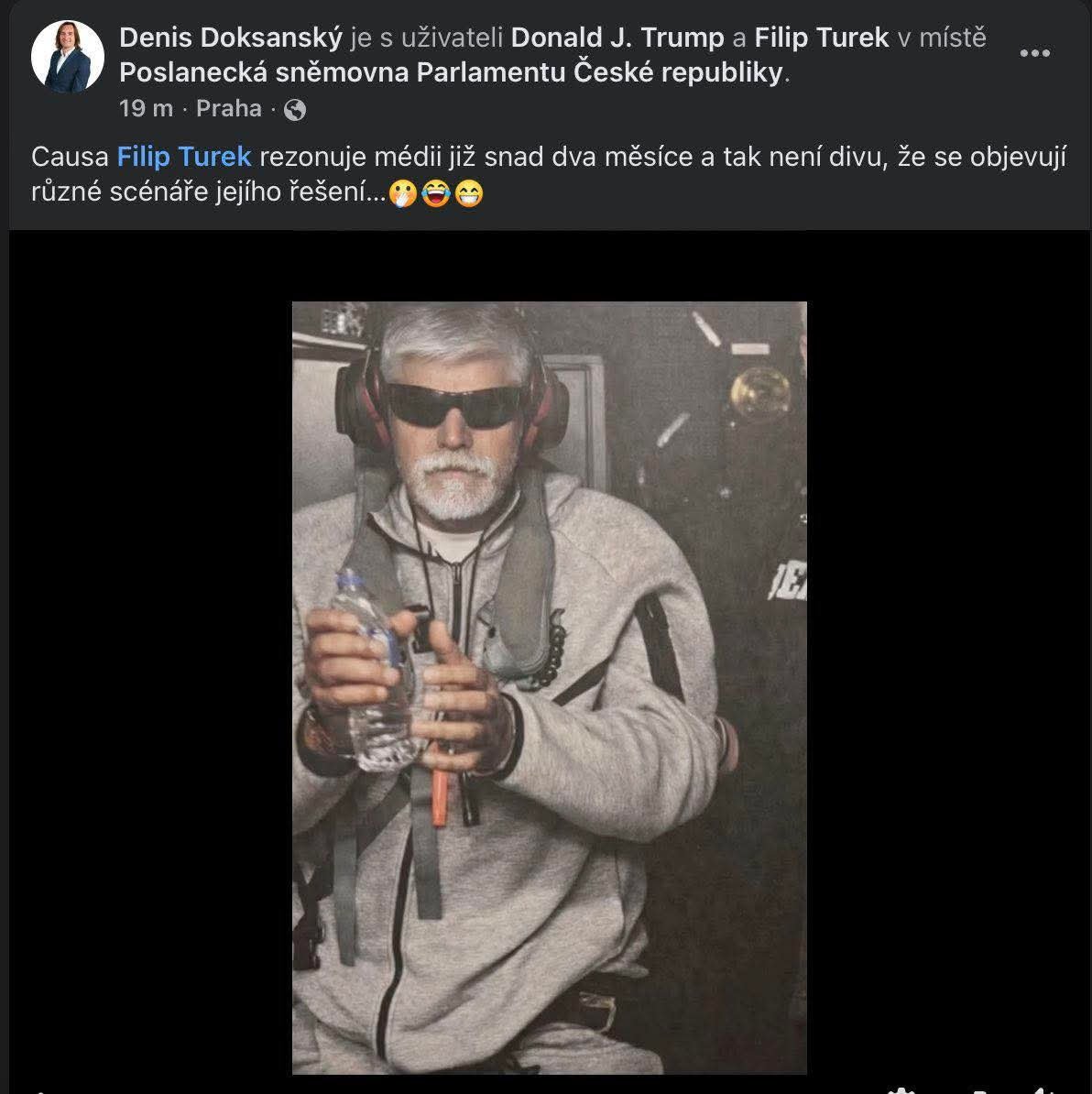Screen dimensions: 1092x1094
Task: Click the sunglasses in the posted photo
Action: pyautogui.click(x=455, y=404)
